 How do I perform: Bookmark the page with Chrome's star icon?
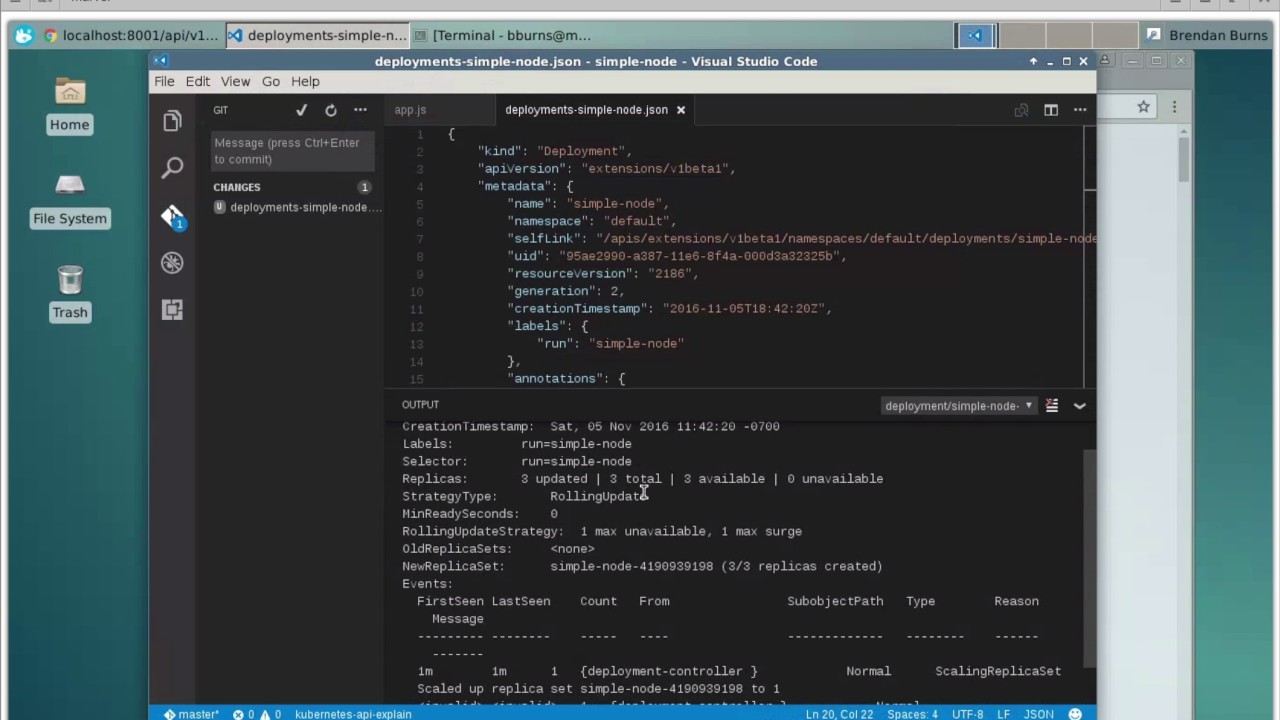(x=1143, y=107)
